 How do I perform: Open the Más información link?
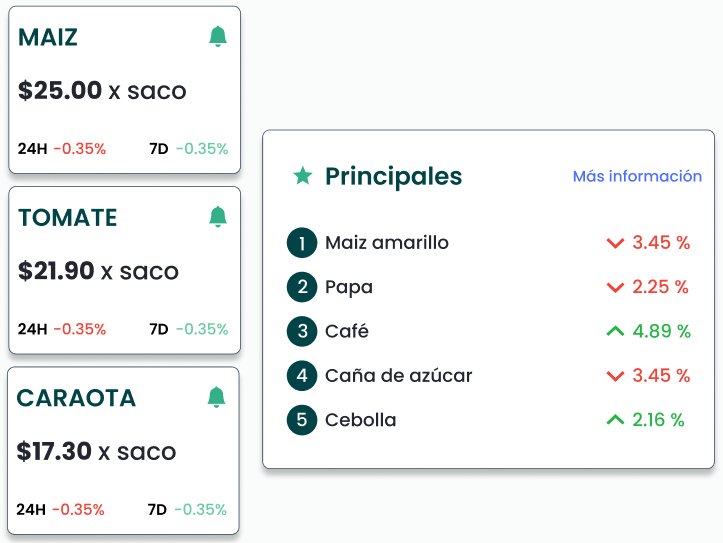(637, 176)
